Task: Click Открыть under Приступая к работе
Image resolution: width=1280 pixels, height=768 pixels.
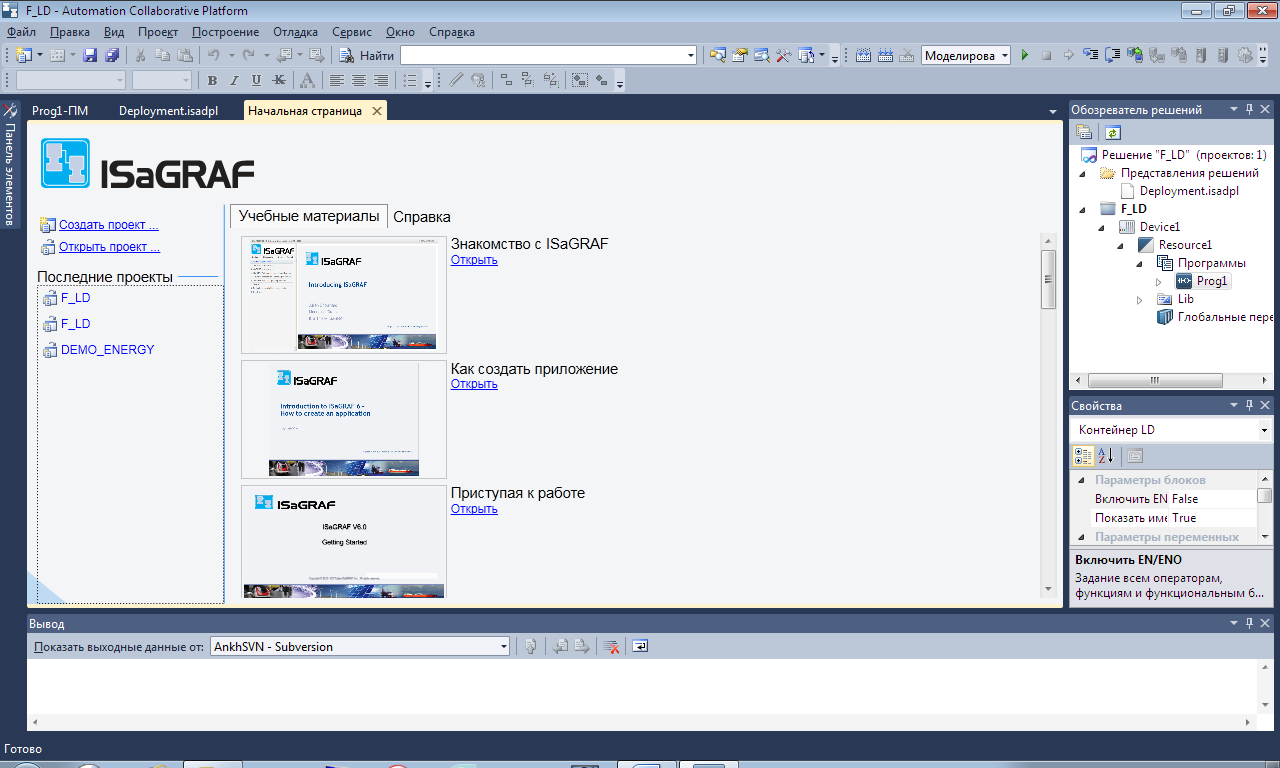Action: [474, 509]
